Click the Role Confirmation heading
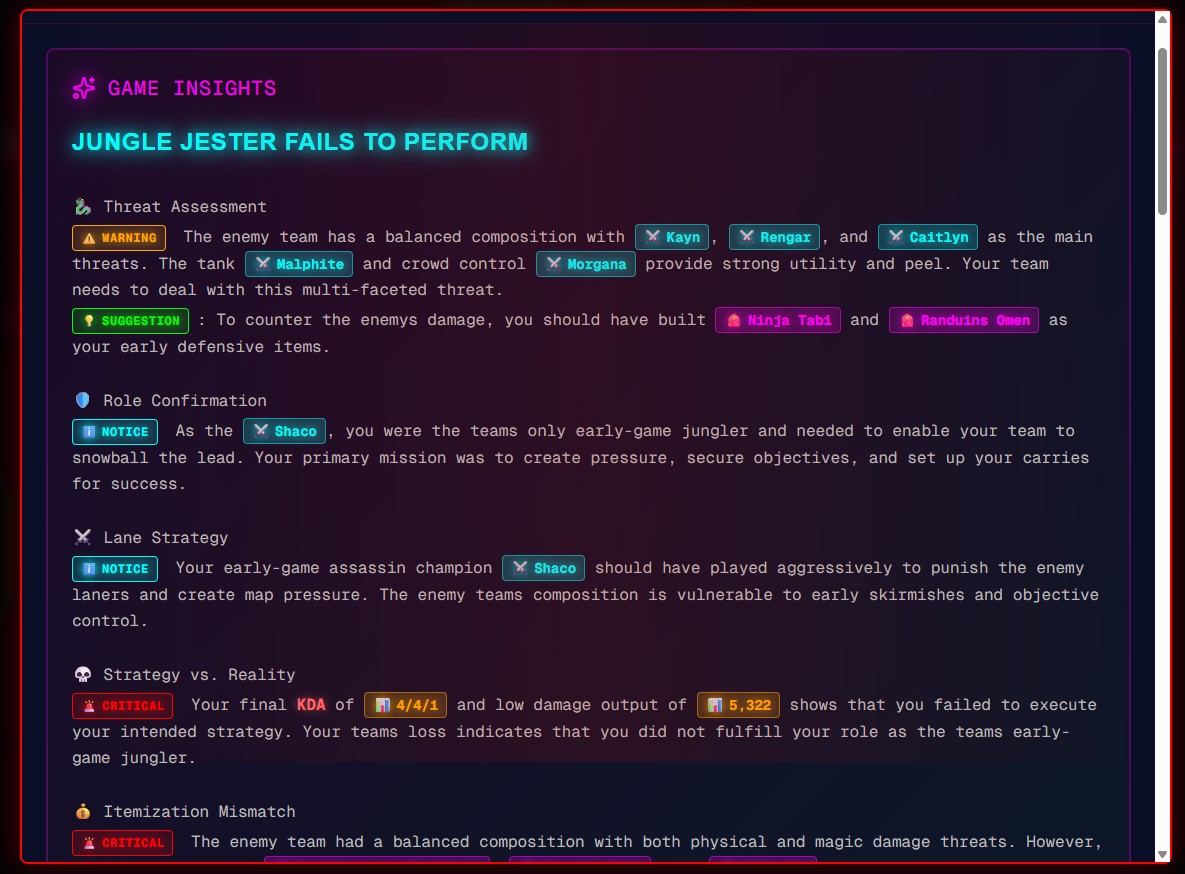The height and width of the screenshot is (874, 1185). [185, 401]
